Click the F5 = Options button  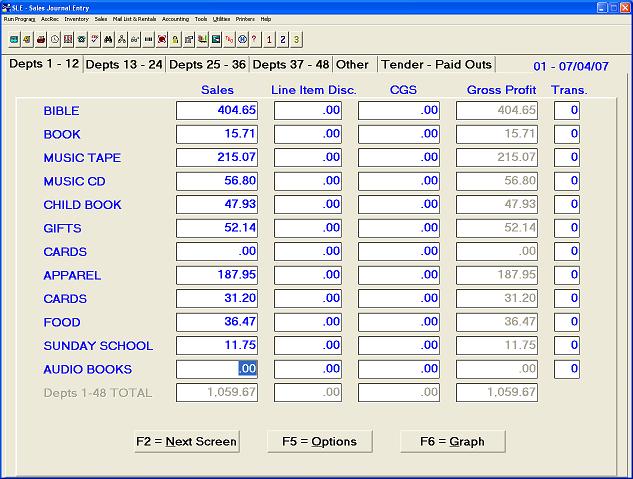point(319,441)
